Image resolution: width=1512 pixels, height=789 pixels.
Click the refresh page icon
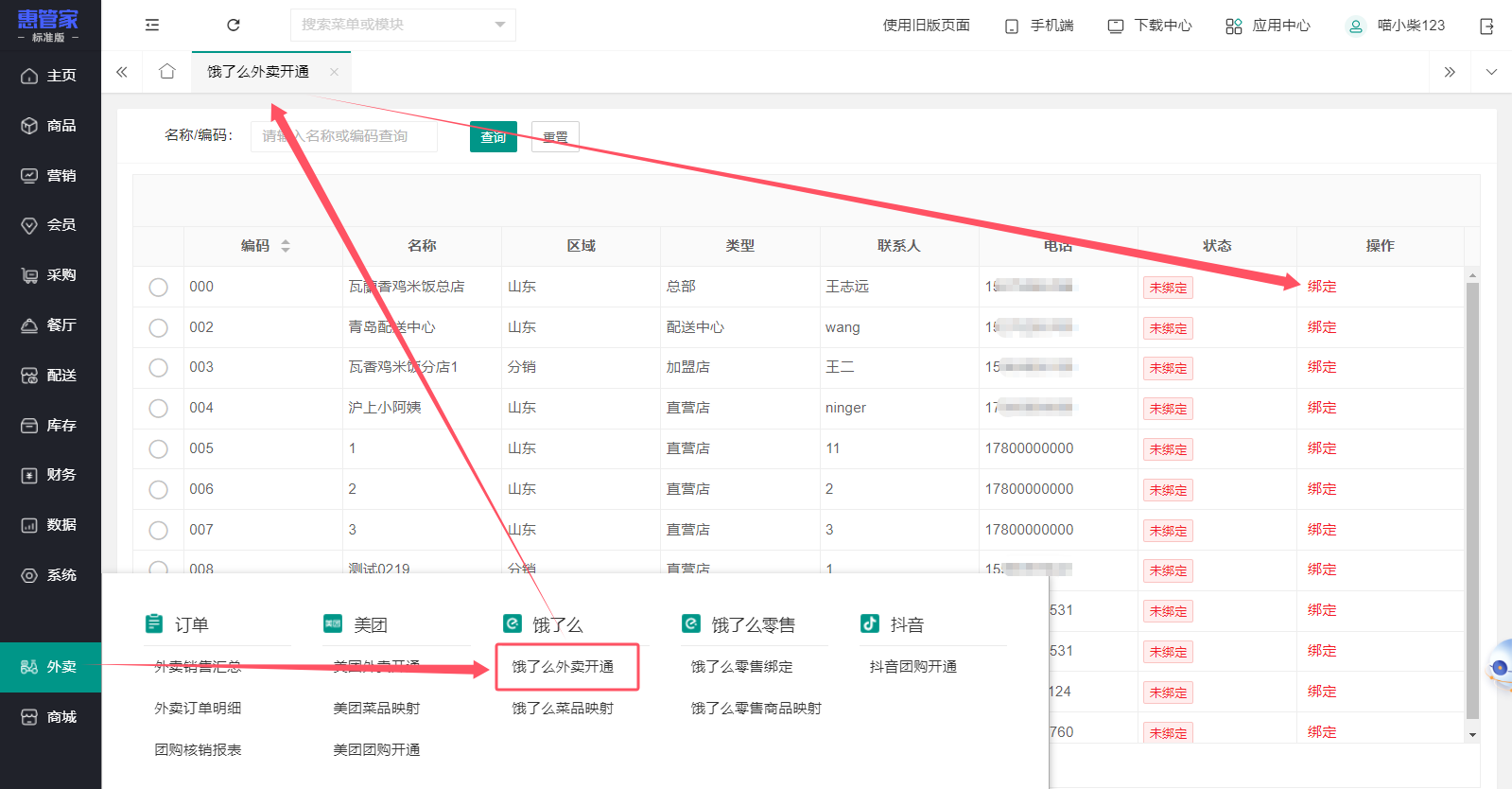tap(234, 26)
